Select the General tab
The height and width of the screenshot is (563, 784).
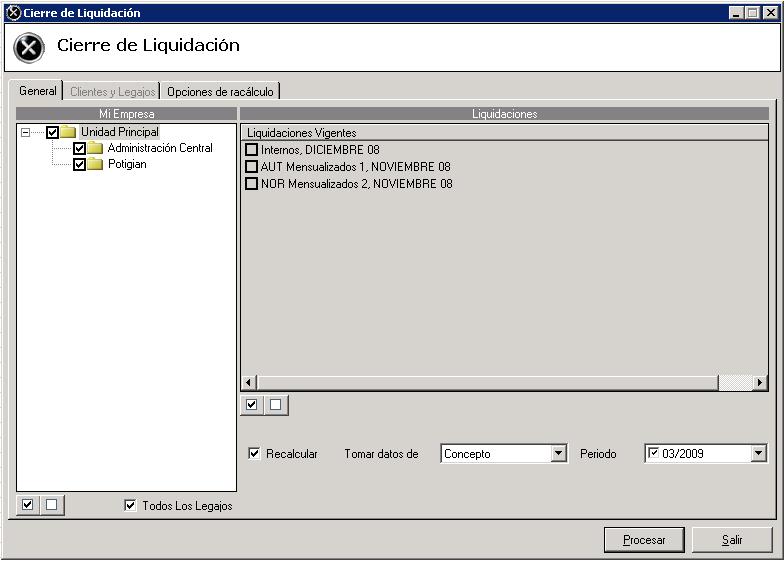38,91
